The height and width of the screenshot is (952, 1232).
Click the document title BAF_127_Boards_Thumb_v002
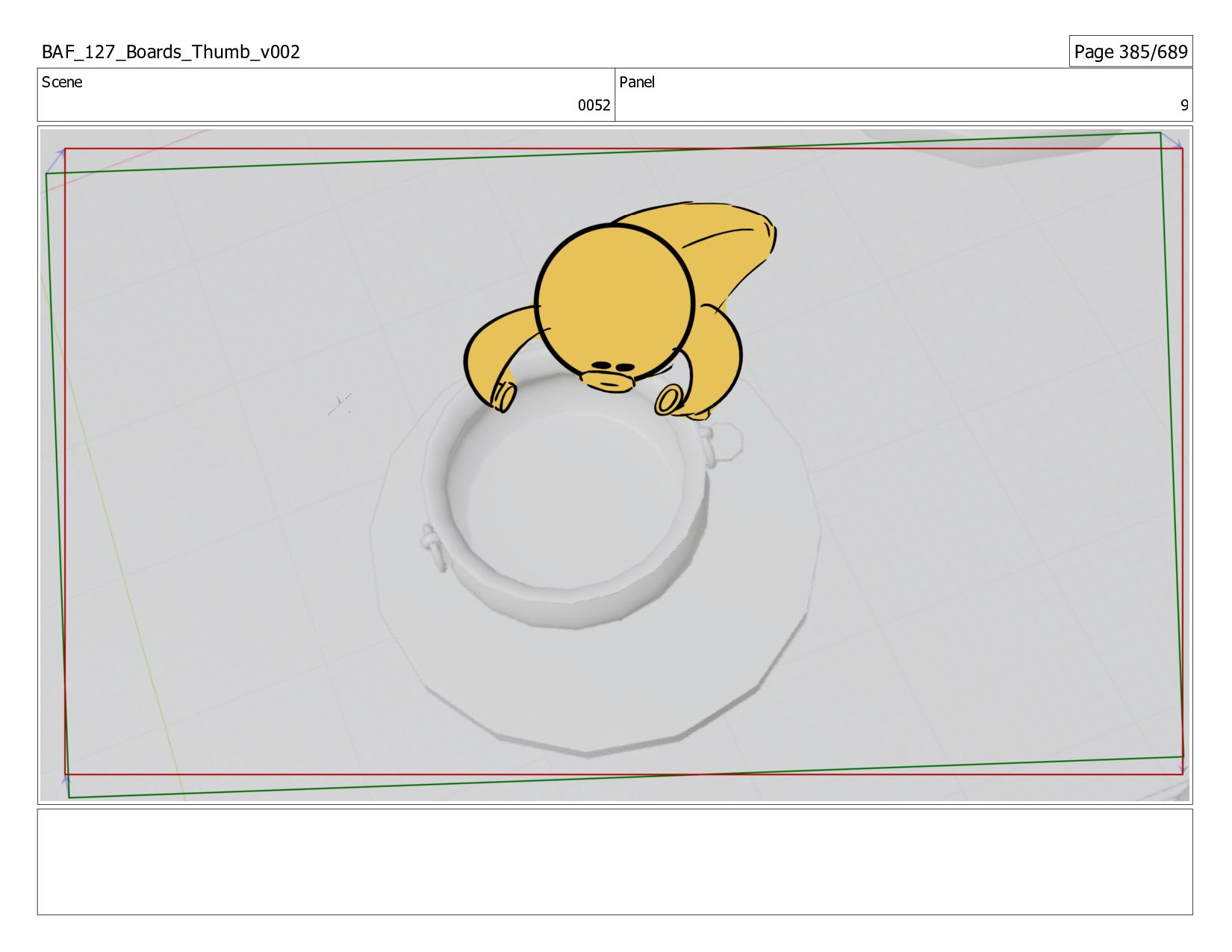click(x=171, y=52)
